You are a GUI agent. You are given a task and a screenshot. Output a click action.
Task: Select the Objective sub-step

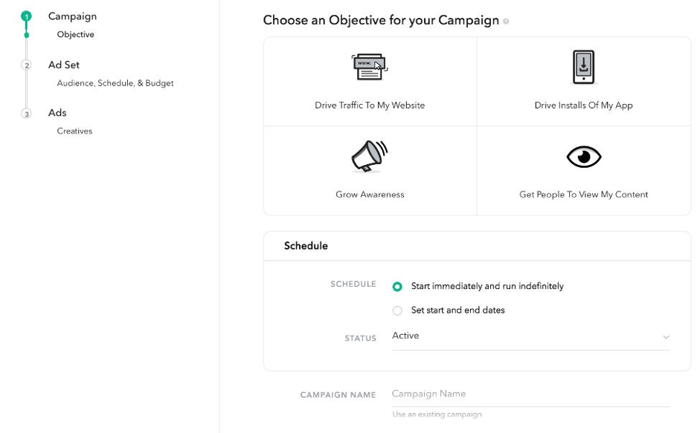coord(75,34)
